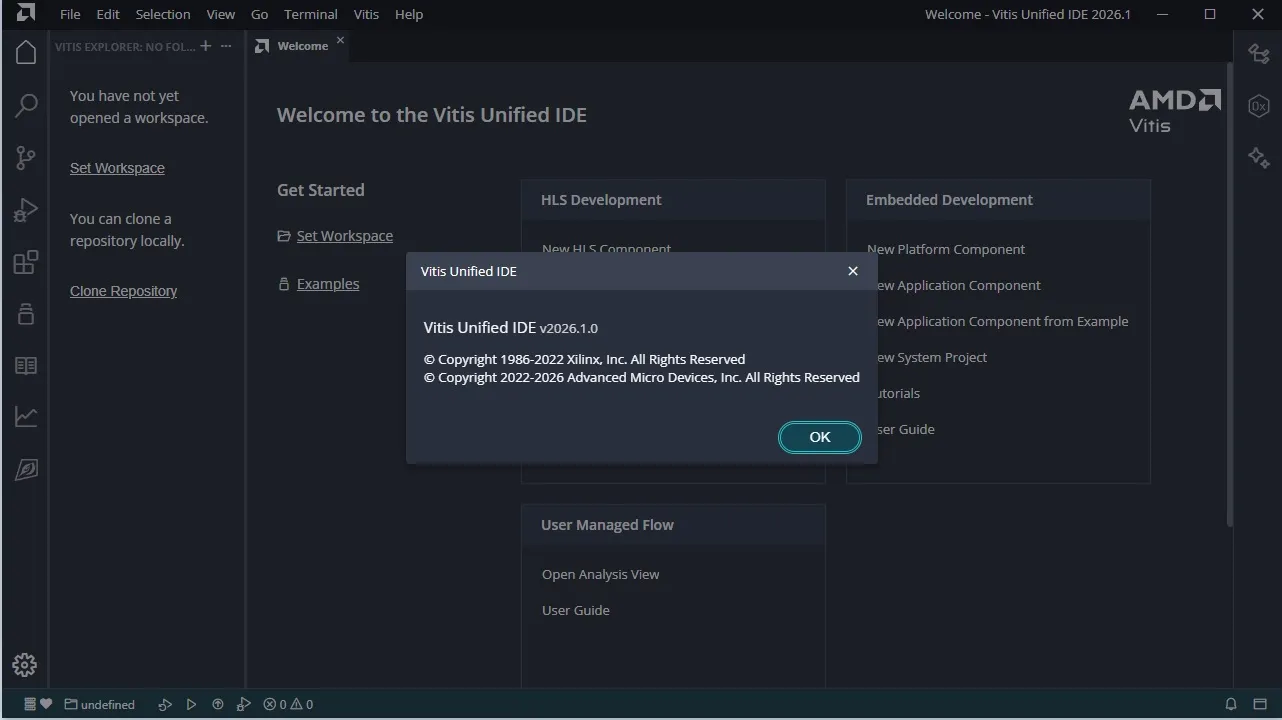
Task: Open the Help menu
Action: (409, 14)
